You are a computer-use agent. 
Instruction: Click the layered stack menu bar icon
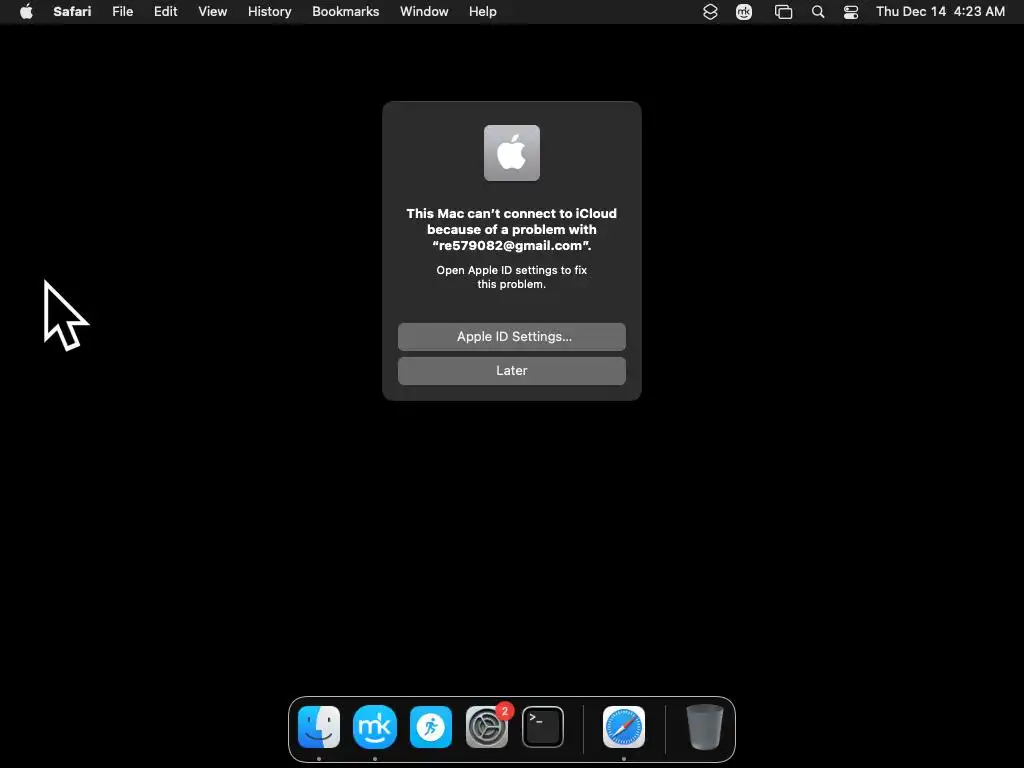710,12
